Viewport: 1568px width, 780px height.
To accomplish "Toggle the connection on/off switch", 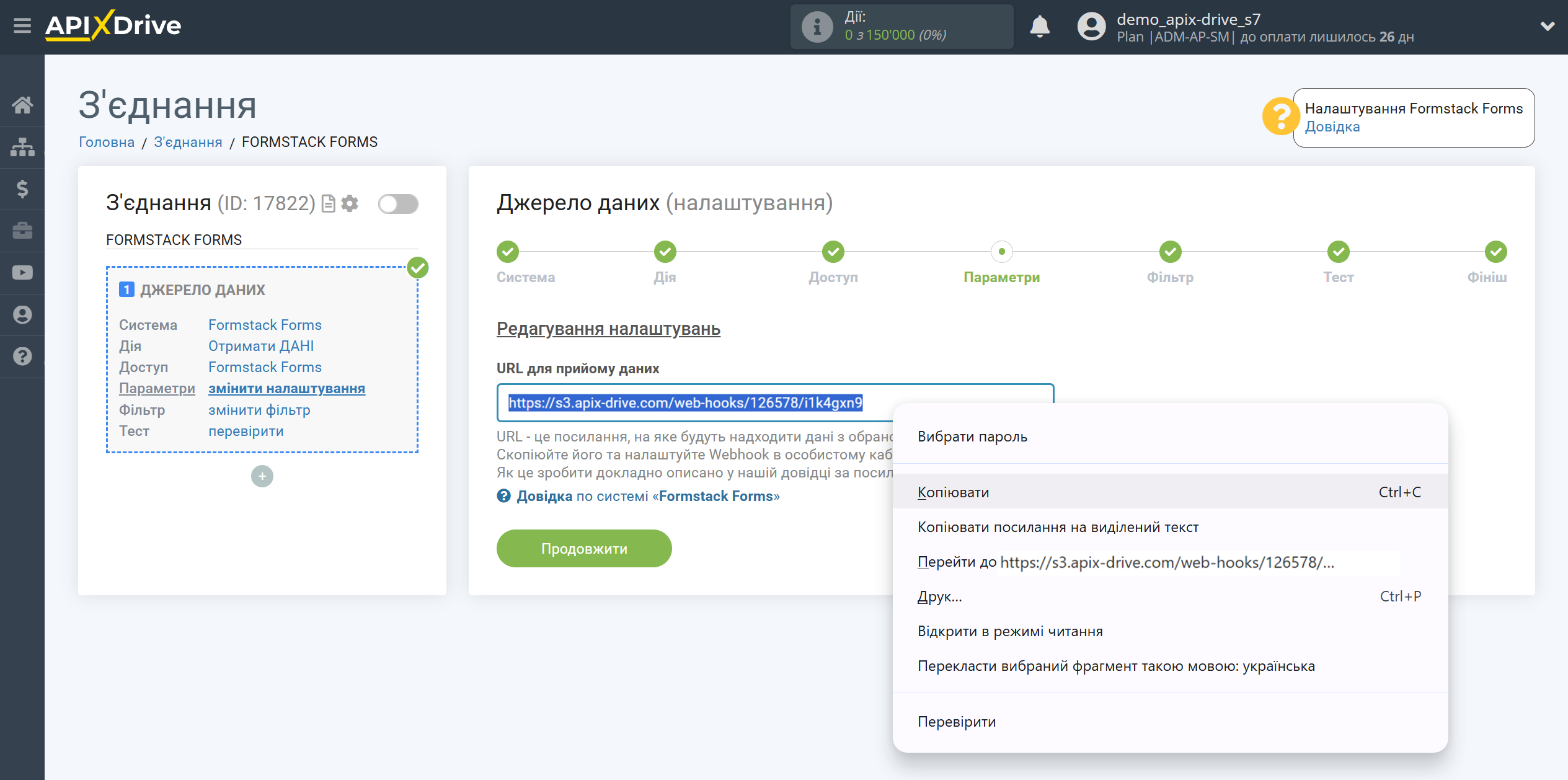I will pyautogui.click(x=398, y=203).
